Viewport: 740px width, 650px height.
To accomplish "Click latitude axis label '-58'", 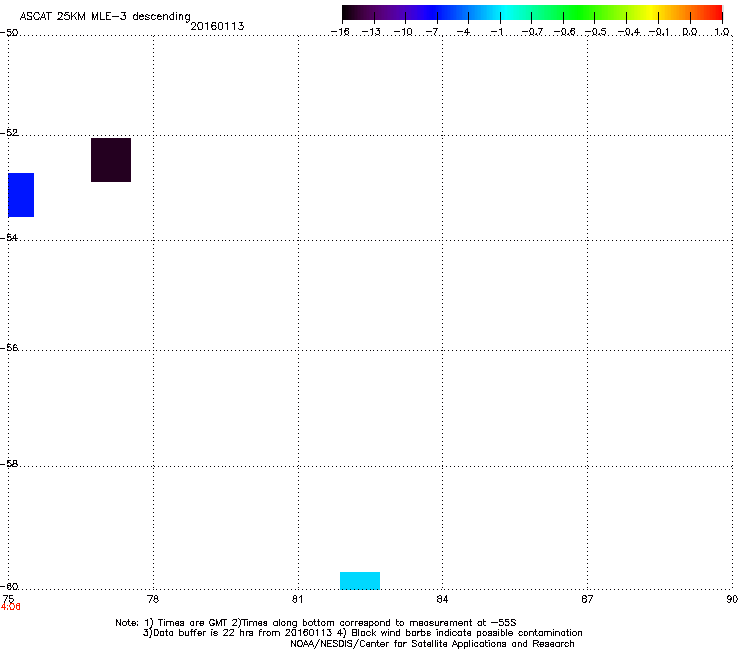I will pos(9,464).
